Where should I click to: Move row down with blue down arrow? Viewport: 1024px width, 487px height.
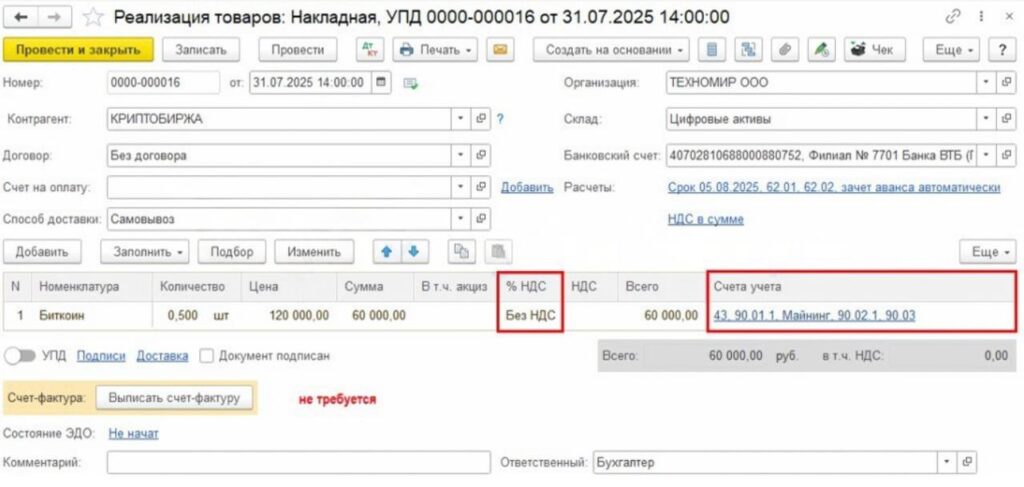pyautogui.click(x=412, y=252)
